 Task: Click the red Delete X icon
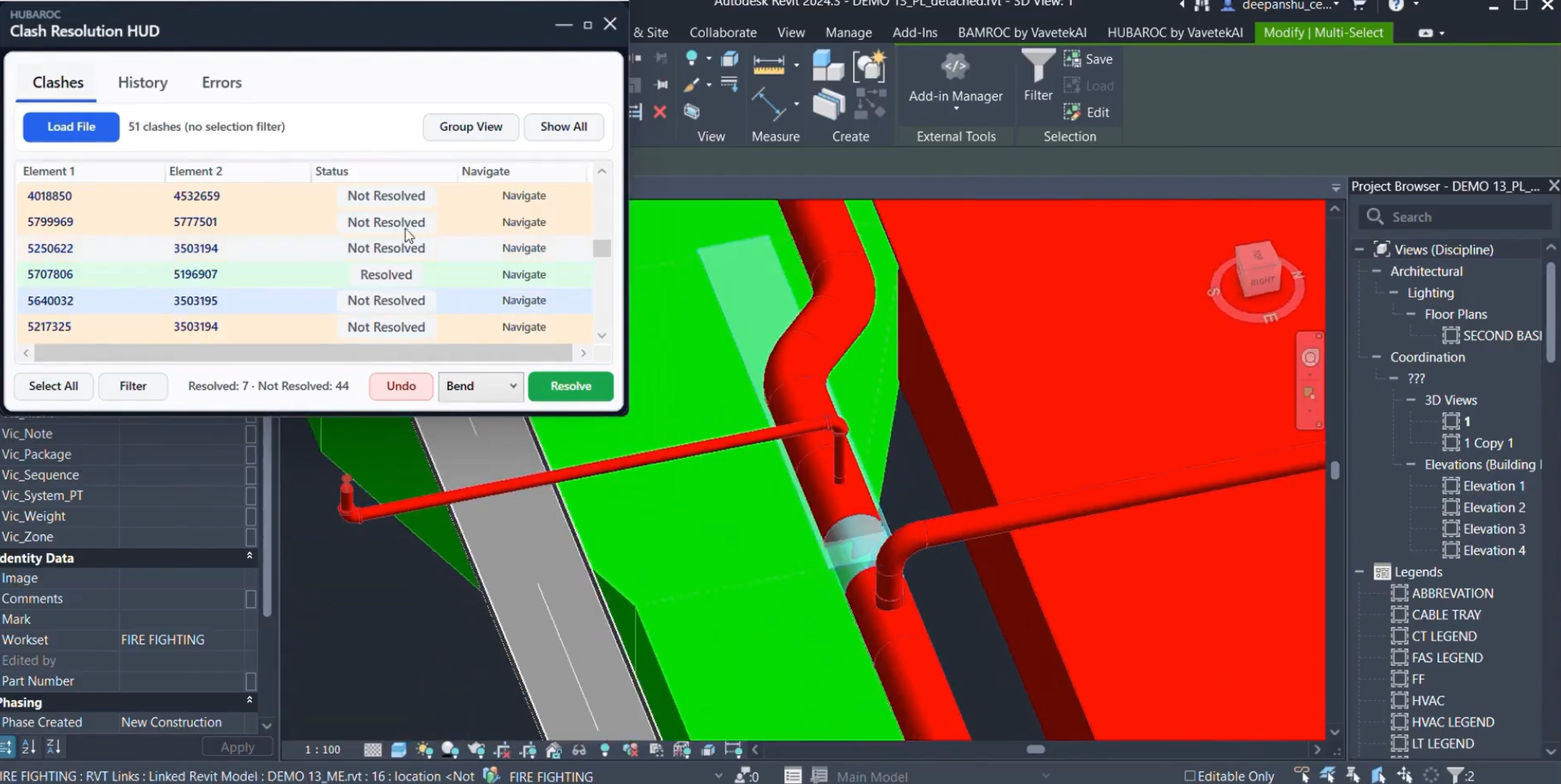coord(660,112)
